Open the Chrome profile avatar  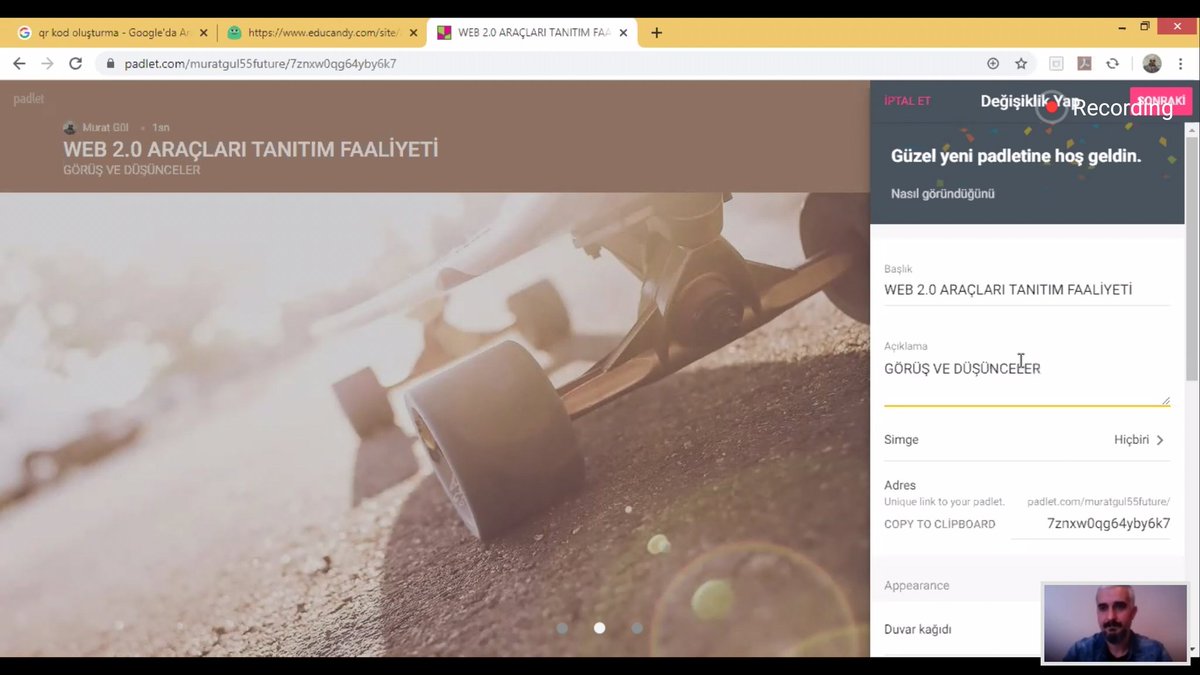[x=1152, y=63]
